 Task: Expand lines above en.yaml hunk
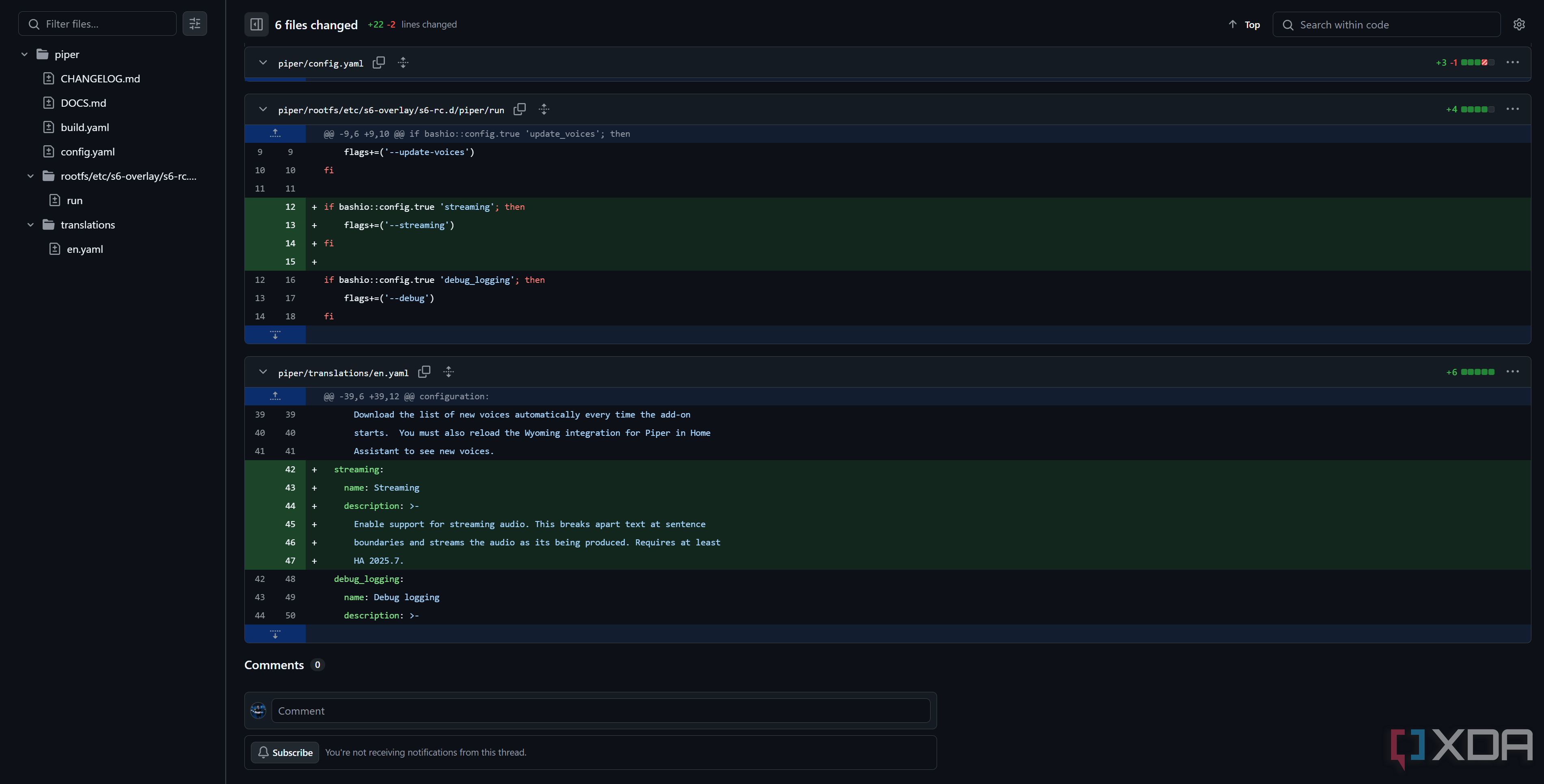pyautogui.click(x=275, y=396)
